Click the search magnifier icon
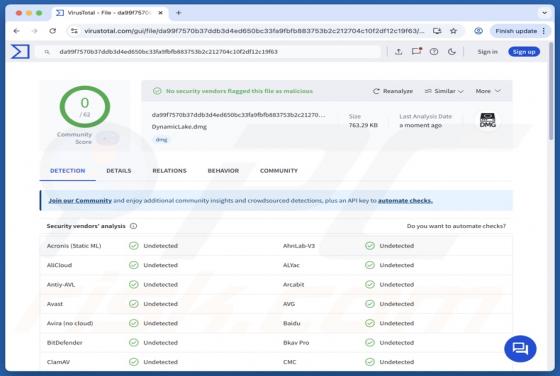The width and height of the screenshot is (560, 376). pyautogui.click(x=47, y=52)
